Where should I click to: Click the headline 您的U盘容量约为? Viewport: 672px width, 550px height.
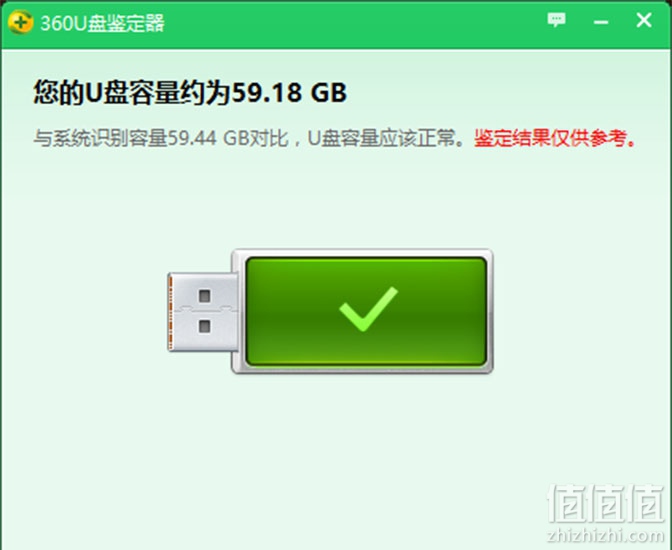point(133,92)
